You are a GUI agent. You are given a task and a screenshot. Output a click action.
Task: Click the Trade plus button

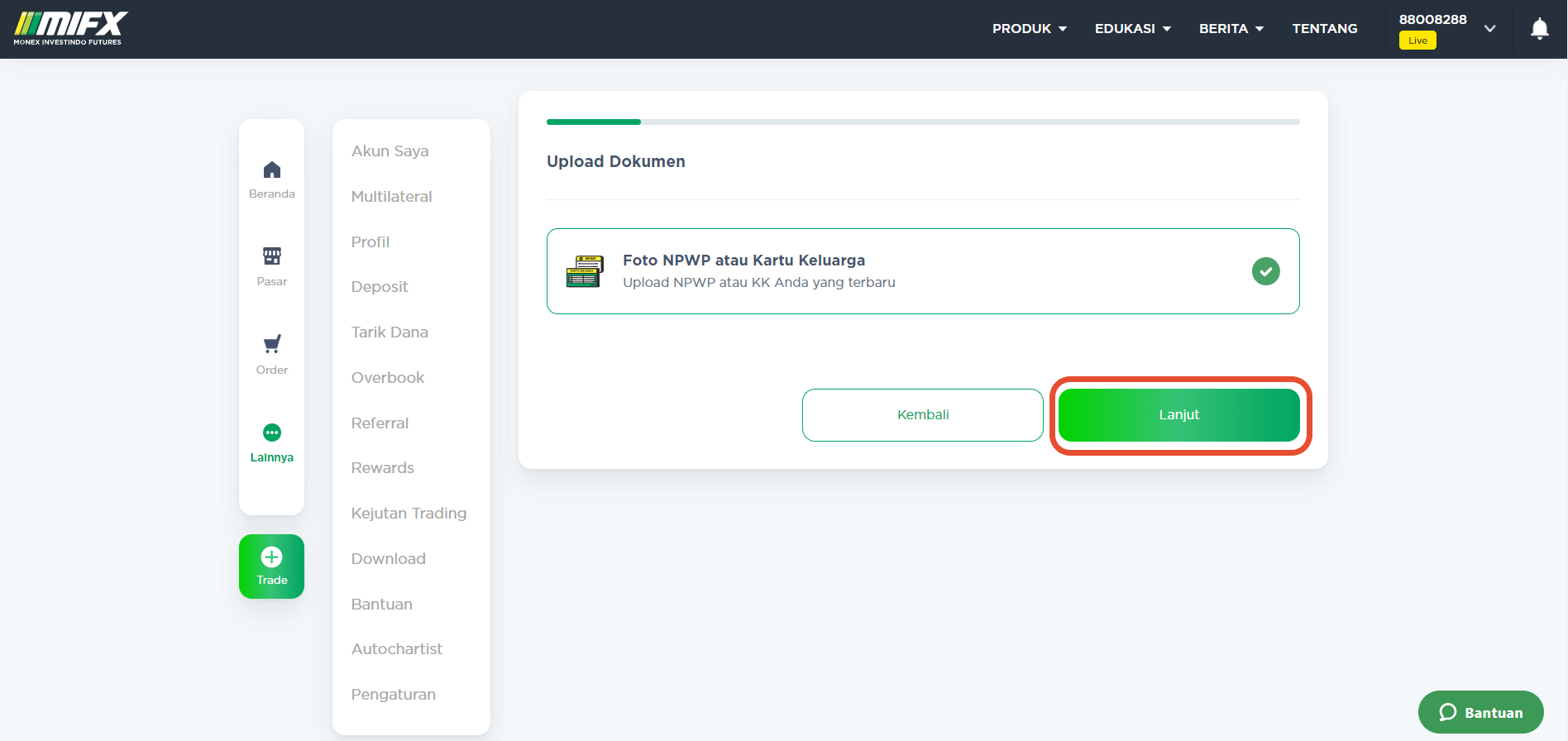tap(272, 567)
